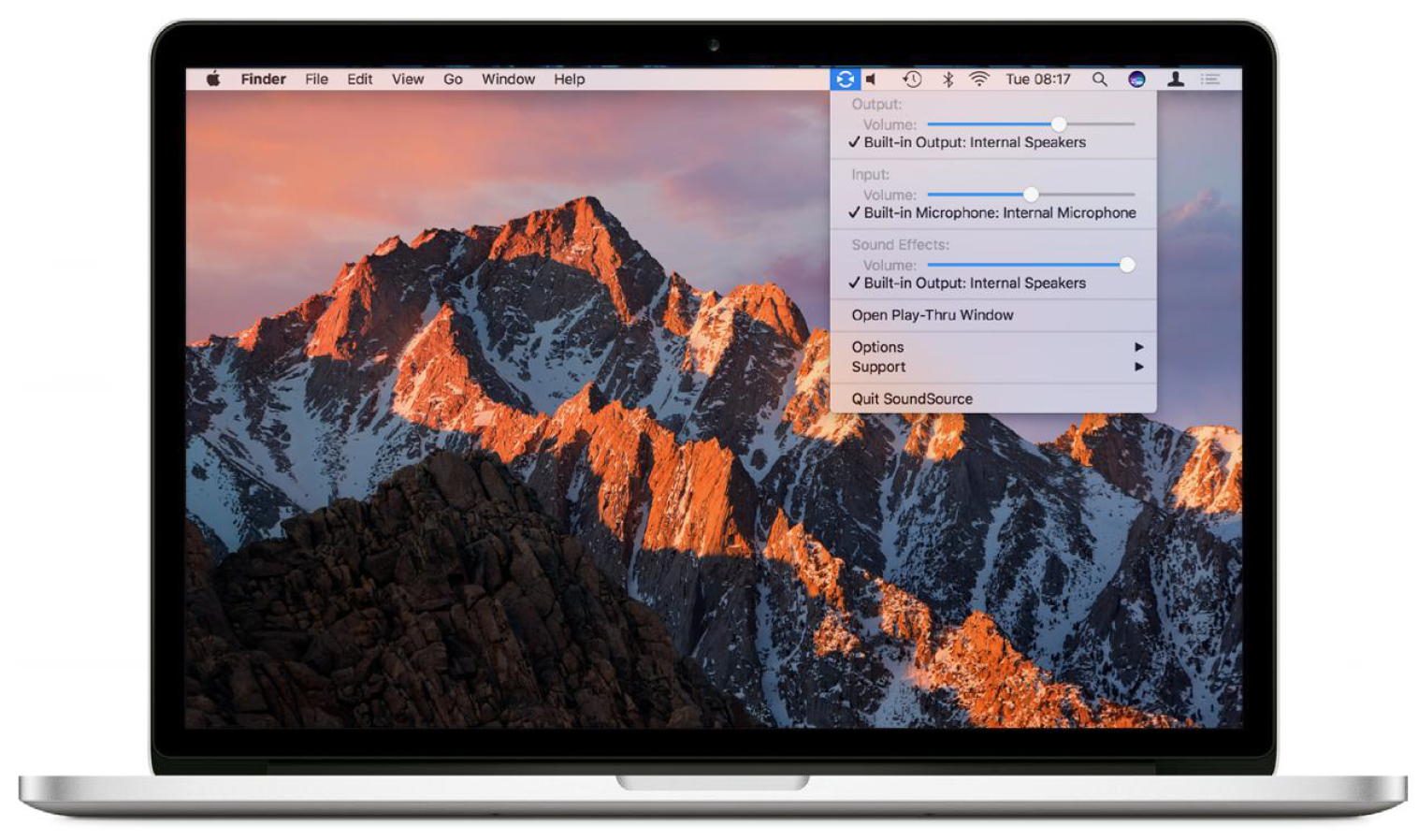1418x840 pixels.
Task: Open Spotlight search magnifier icon
Action: 1100,80
